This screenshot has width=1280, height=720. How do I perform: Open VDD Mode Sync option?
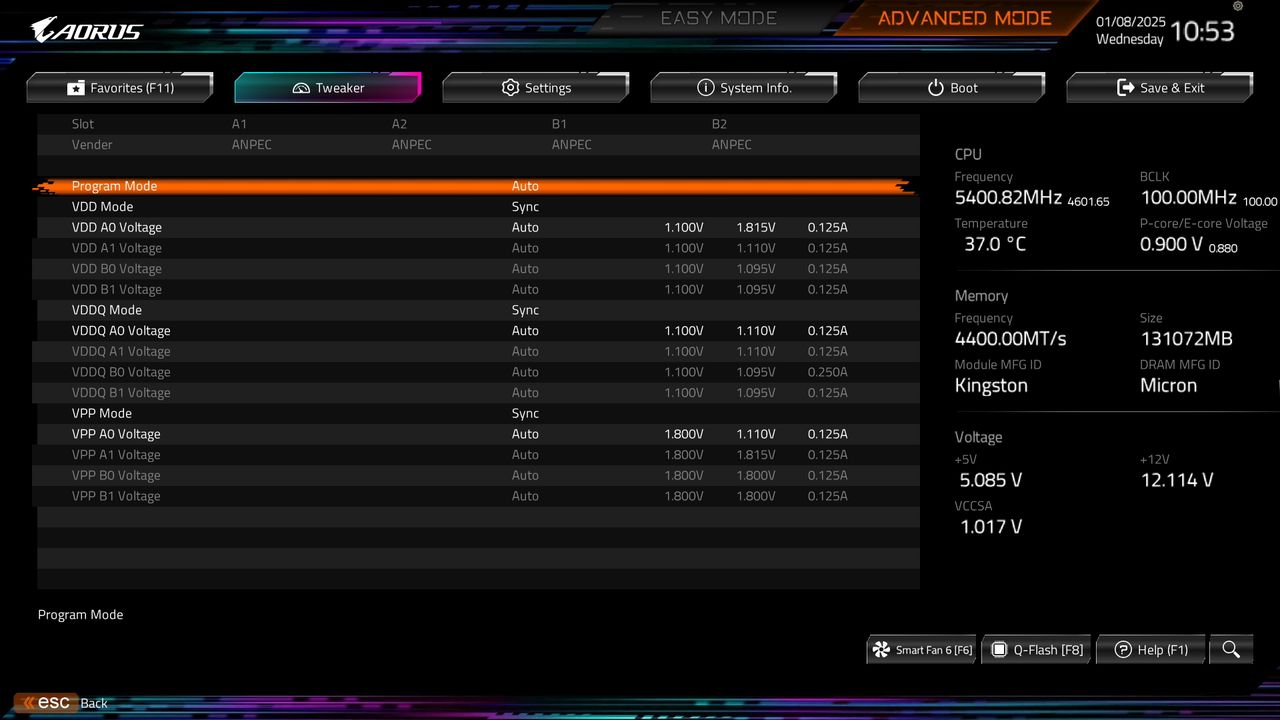(x=525, y=207)
